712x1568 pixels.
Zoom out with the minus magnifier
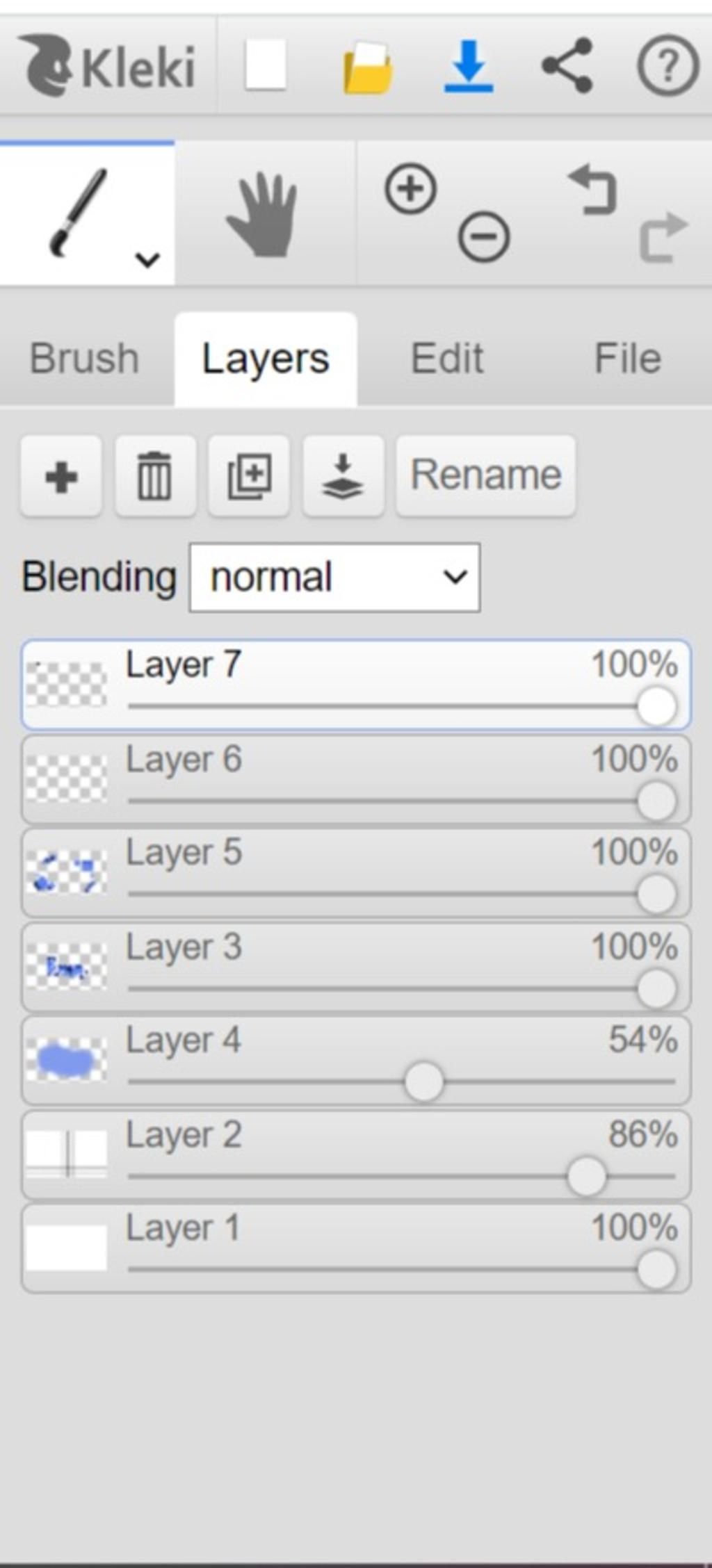click(484, 237)
